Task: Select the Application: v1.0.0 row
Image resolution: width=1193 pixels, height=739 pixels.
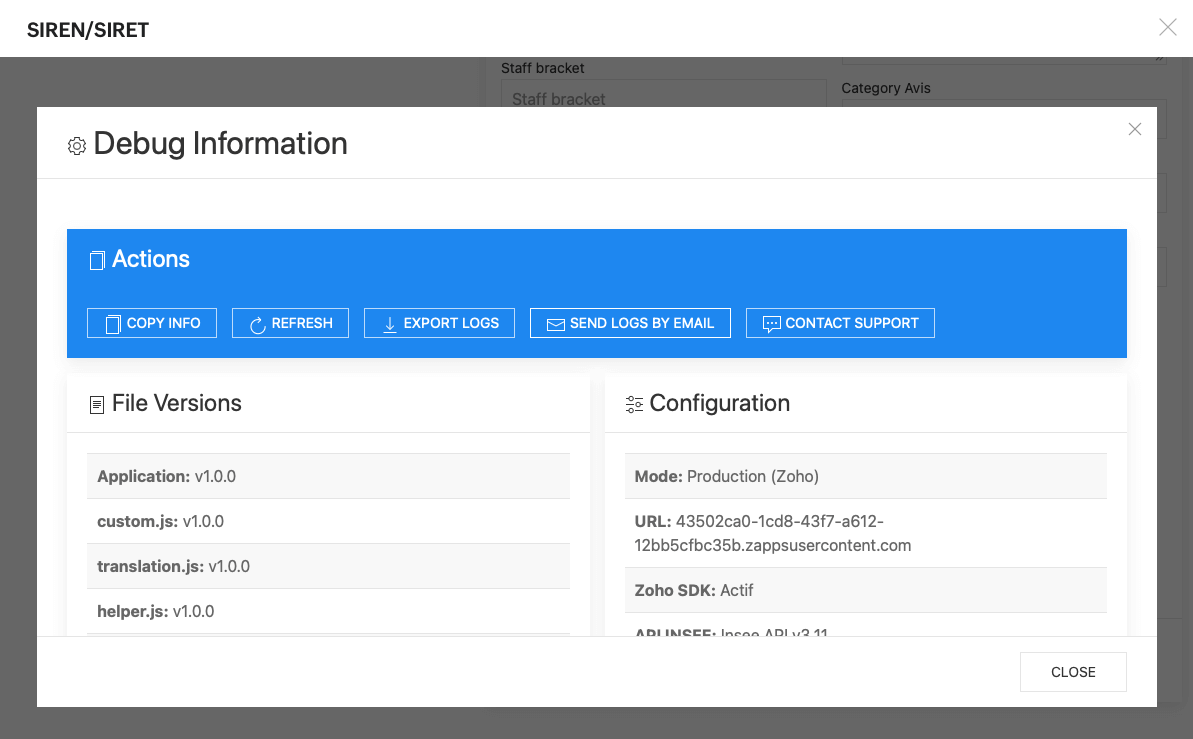Action: 328,476
